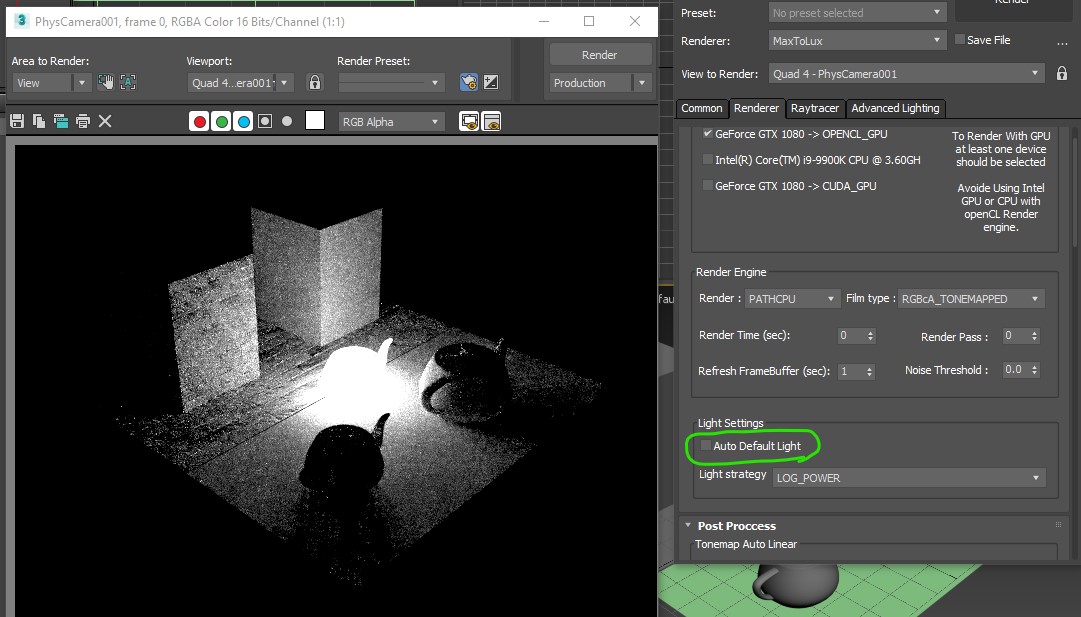Collapse the Post Proccess rollout
1081x617 pixels.
tap(736, 526)
